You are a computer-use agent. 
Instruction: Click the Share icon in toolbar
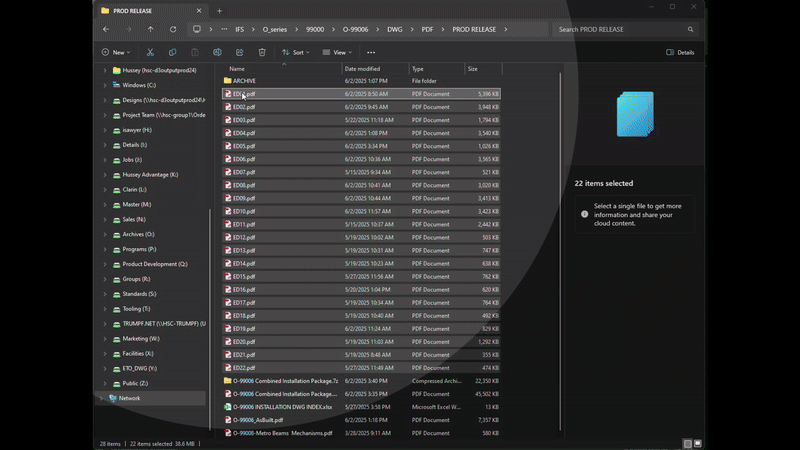pos(239,52)
